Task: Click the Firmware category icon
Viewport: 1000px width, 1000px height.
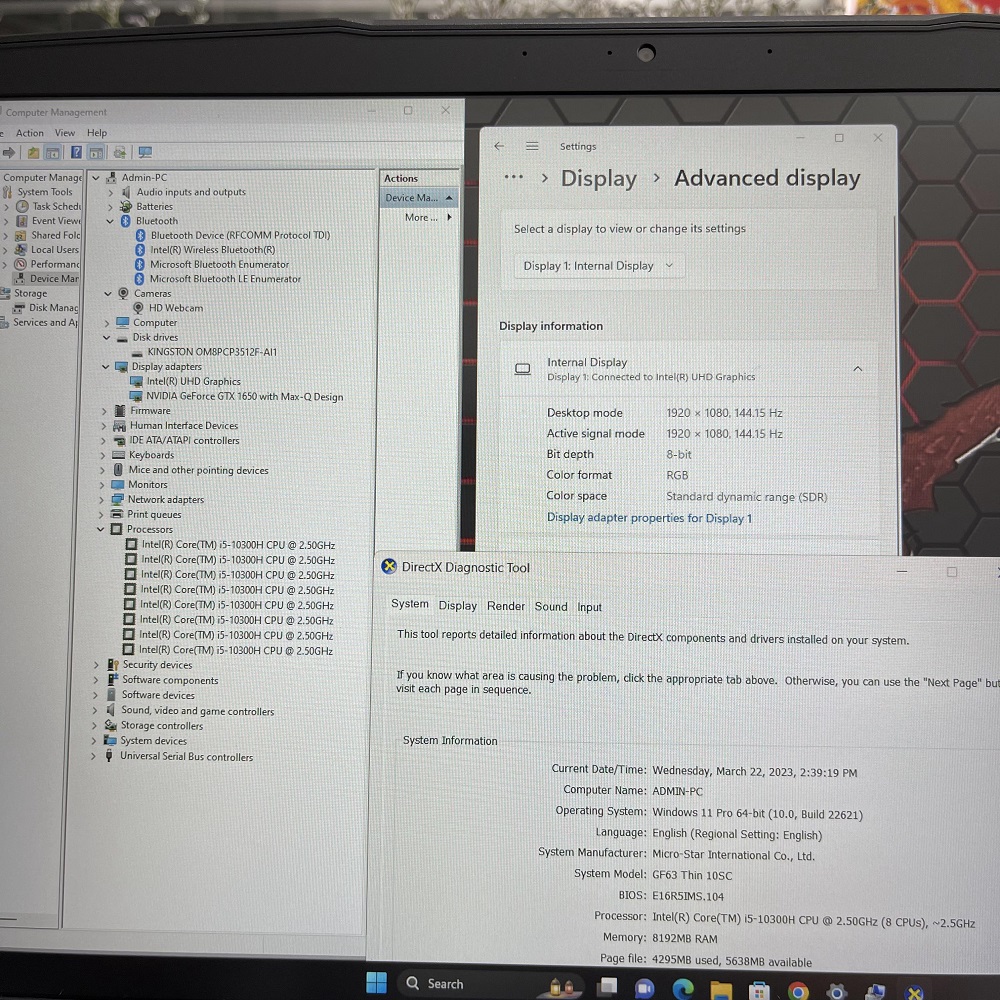Action: pos(120,411)
